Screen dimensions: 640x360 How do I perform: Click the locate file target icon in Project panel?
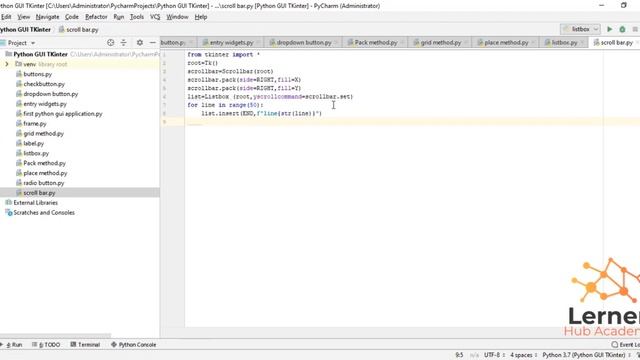(110, 42)
